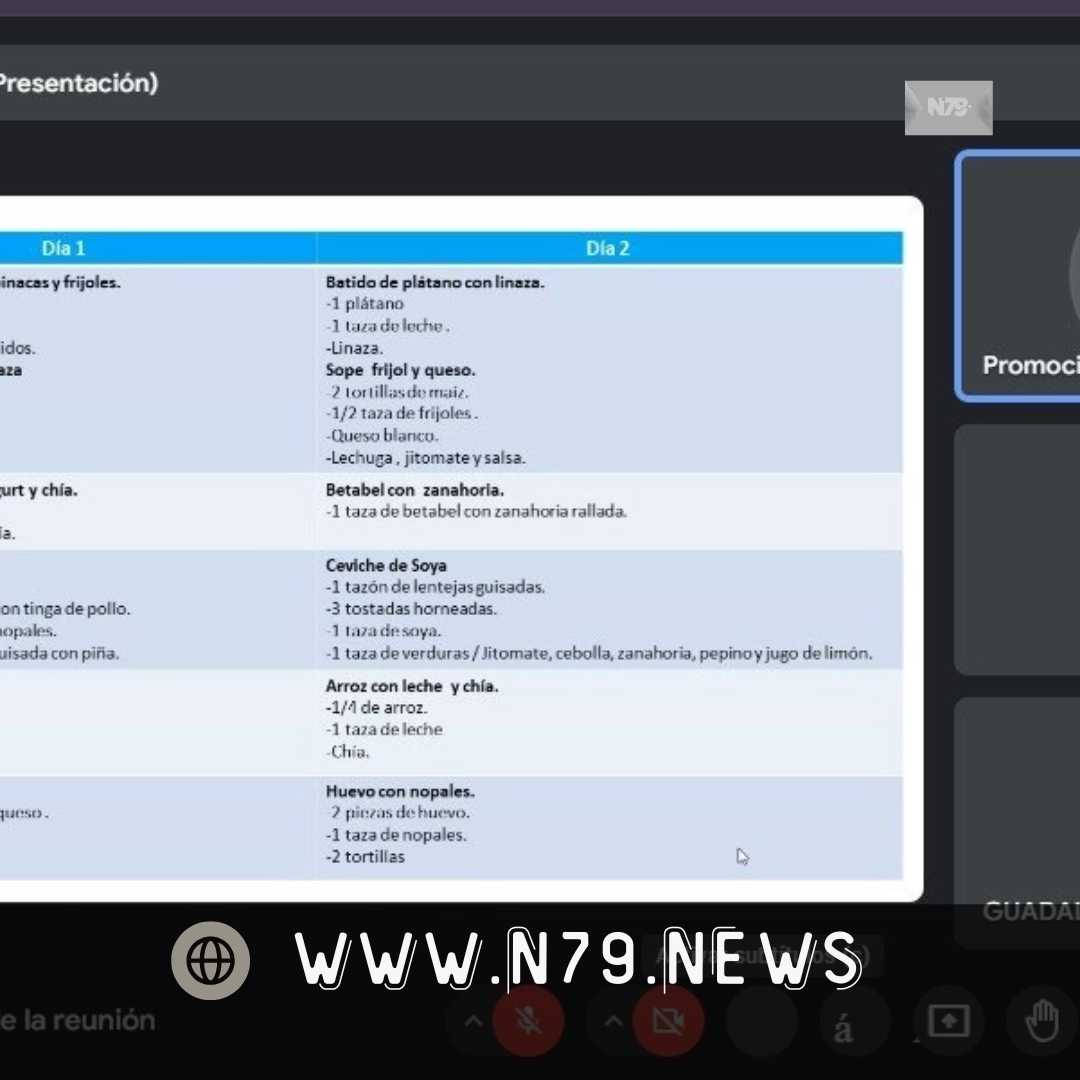The height and width of the screenshot is (1080, 1080).
Task: Turn on the camera with the red button
Action: (x=668, y=1021)
